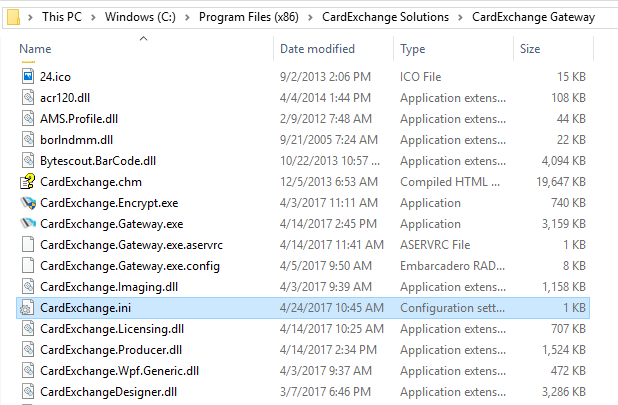Click the Embarcadero RAD... type cell
Image resolution: width=618 pixels, height=405 pixels.
(452, 266)
